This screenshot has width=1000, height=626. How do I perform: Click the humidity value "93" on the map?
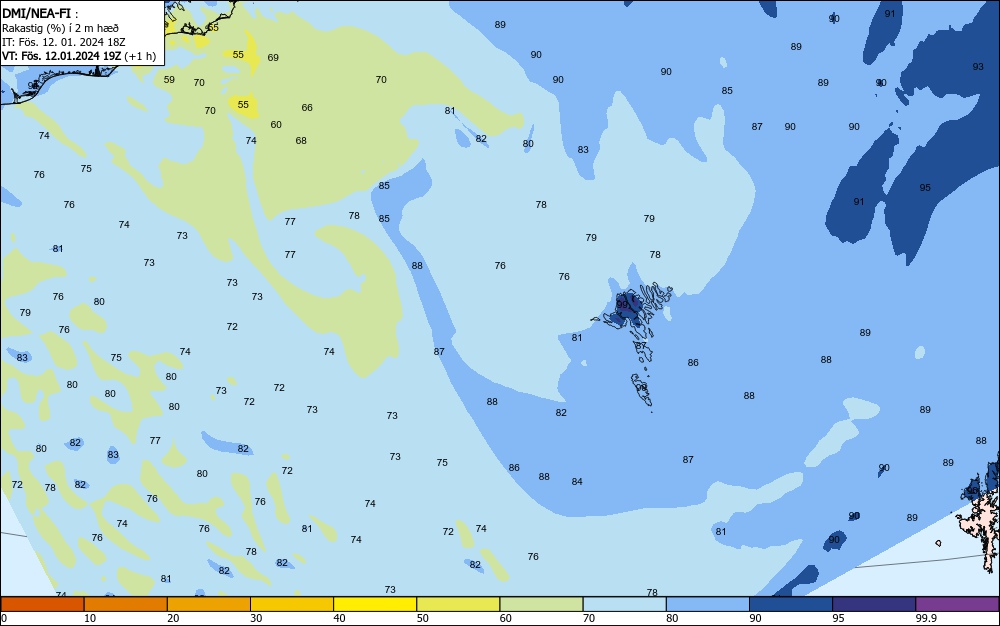click(978, 66)
